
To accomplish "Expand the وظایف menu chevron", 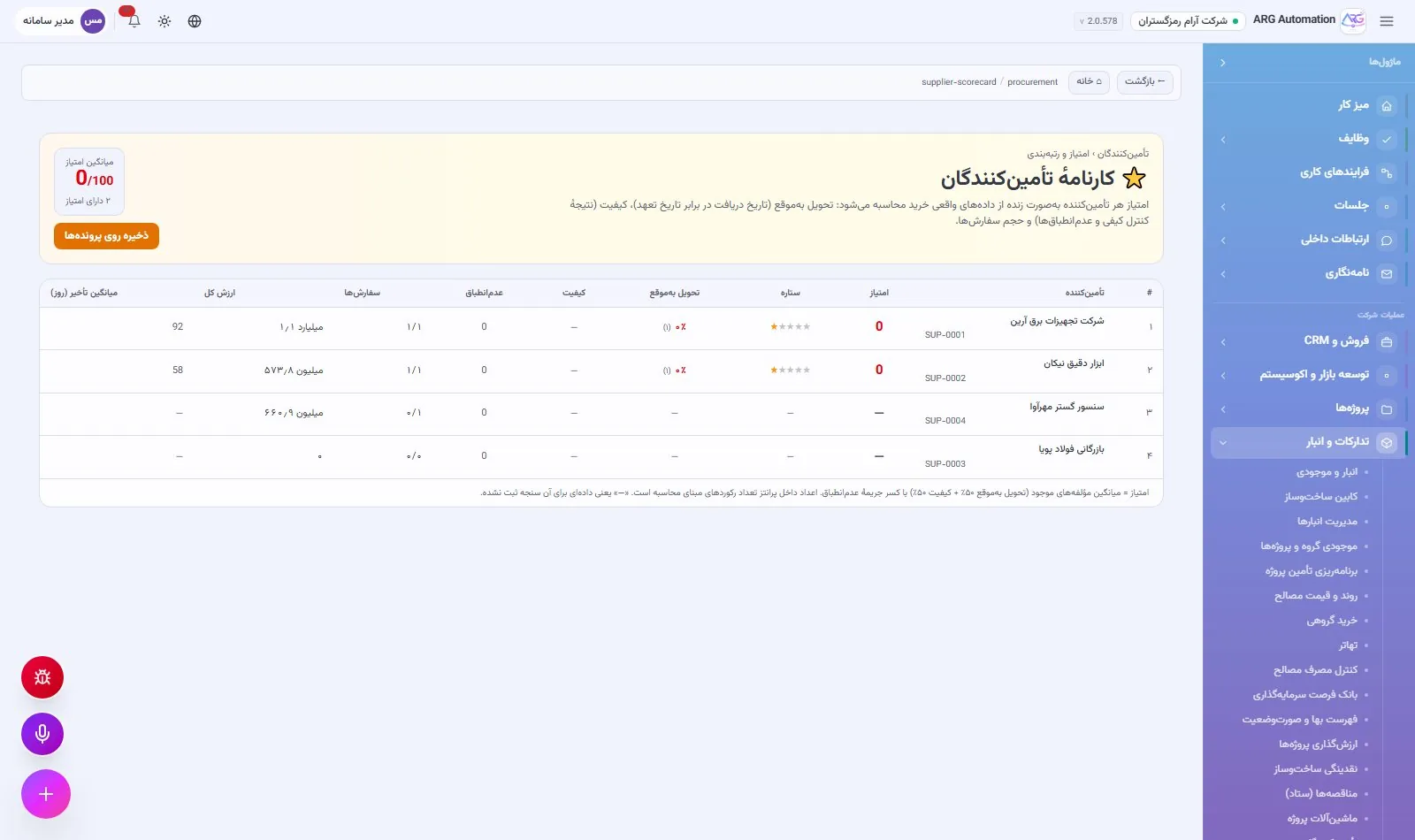I will (1223, 139).
